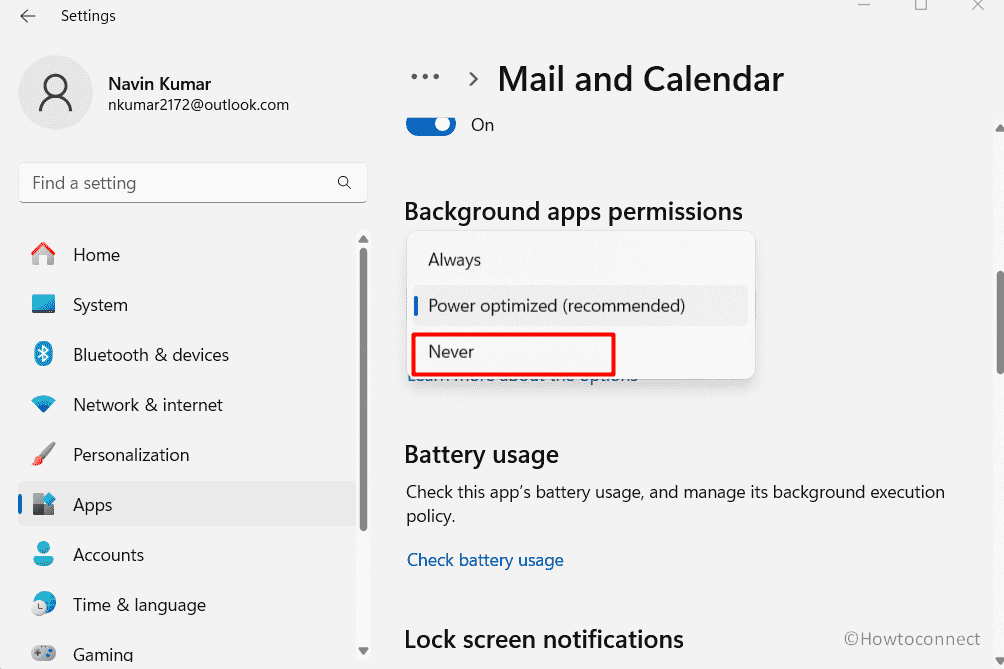Click sidebar scrollbar down arrow
This screenshot has height=669, width=1004.
(x=364, y=650)
